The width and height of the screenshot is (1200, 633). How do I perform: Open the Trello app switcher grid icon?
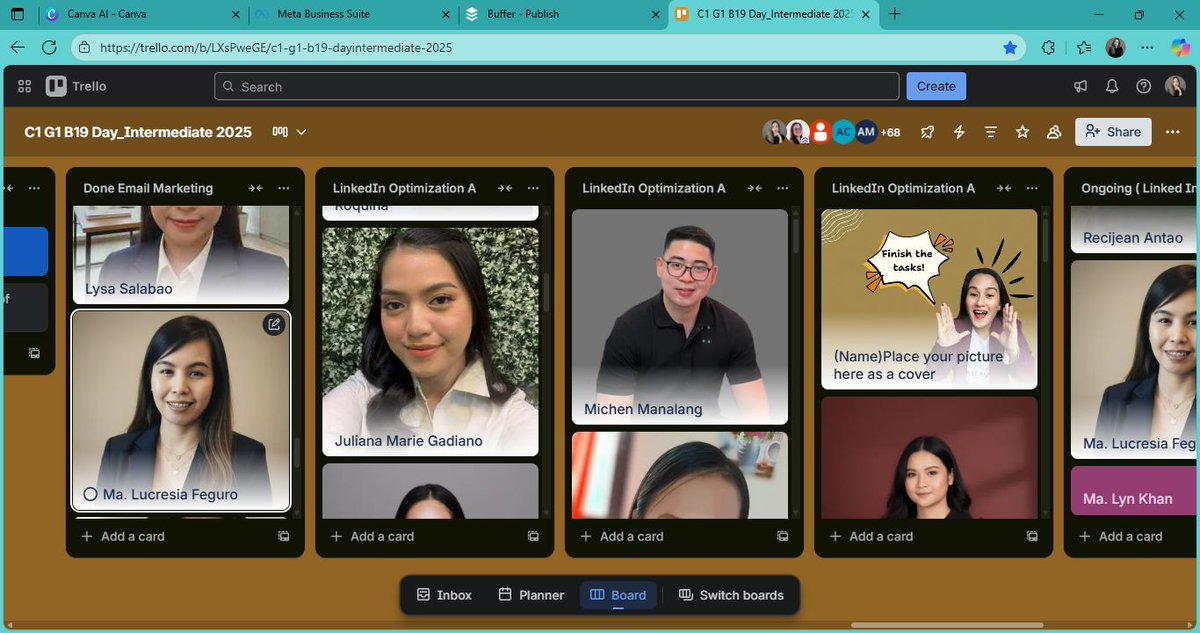coord(24,86)
